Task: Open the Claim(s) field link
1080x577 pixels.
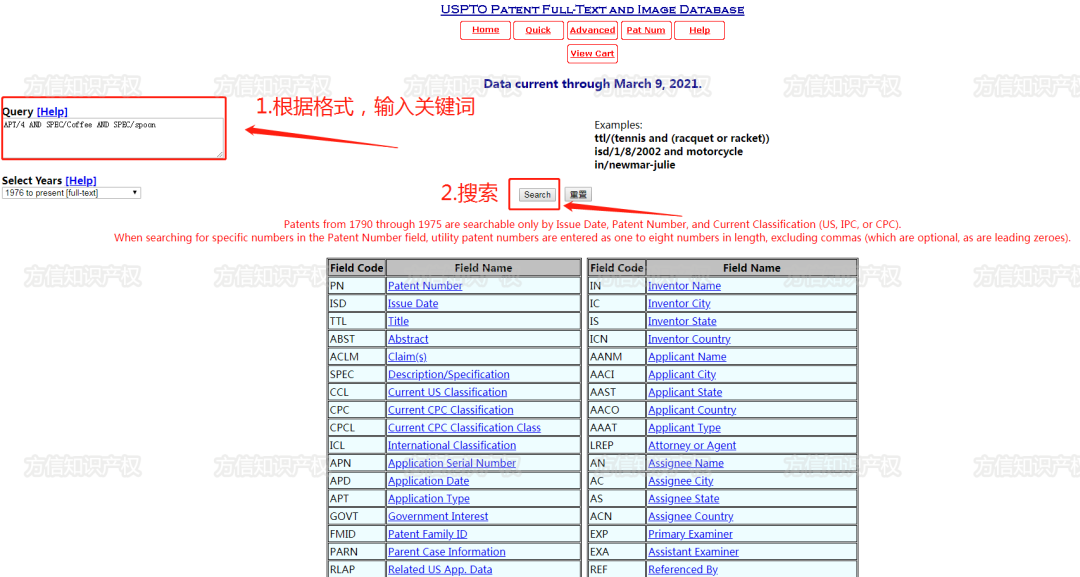Action: click(407, 357)
